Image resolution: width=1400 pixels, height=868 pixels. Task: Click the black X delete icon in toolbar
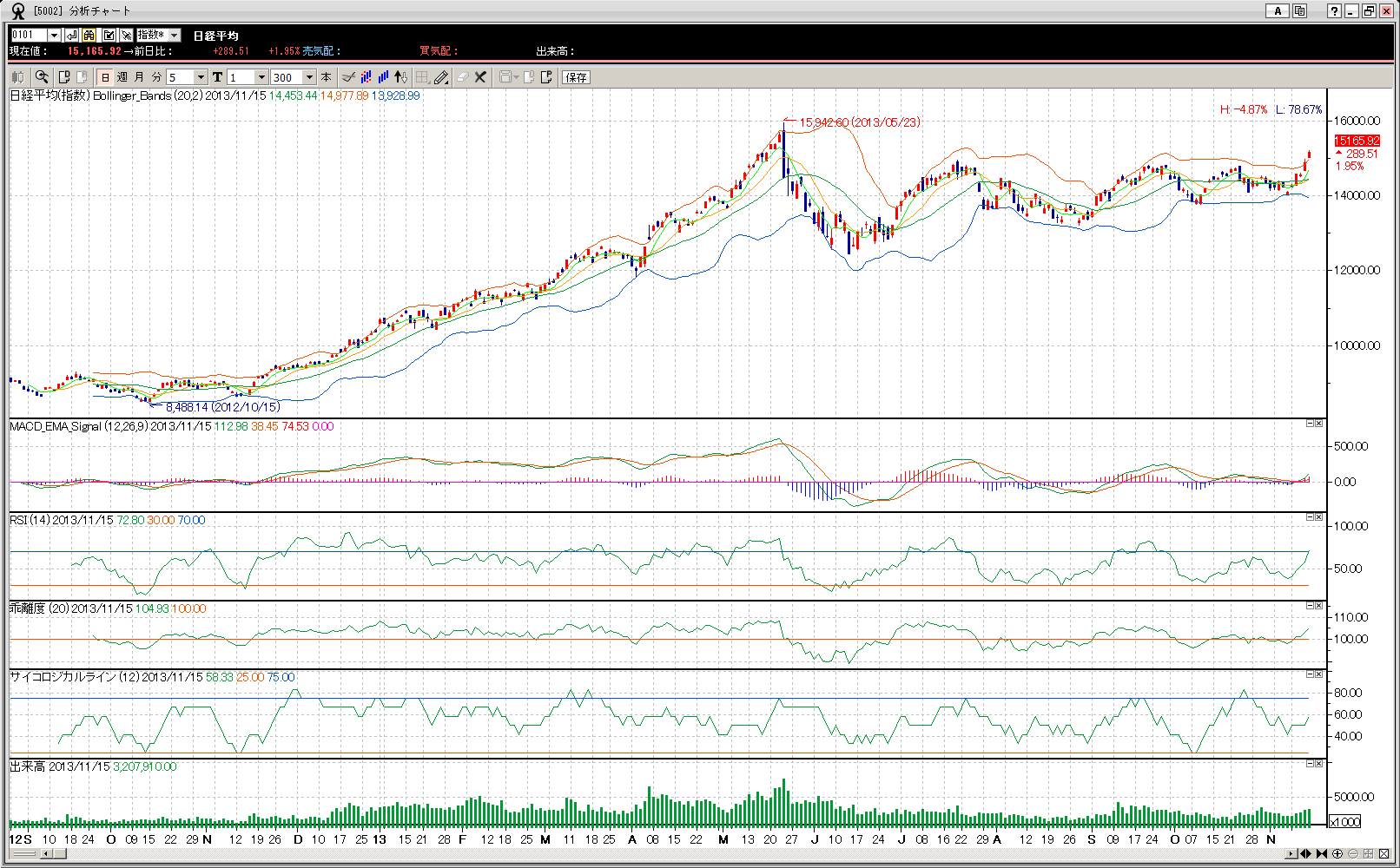pyautogui.click(x=480, y=77)
